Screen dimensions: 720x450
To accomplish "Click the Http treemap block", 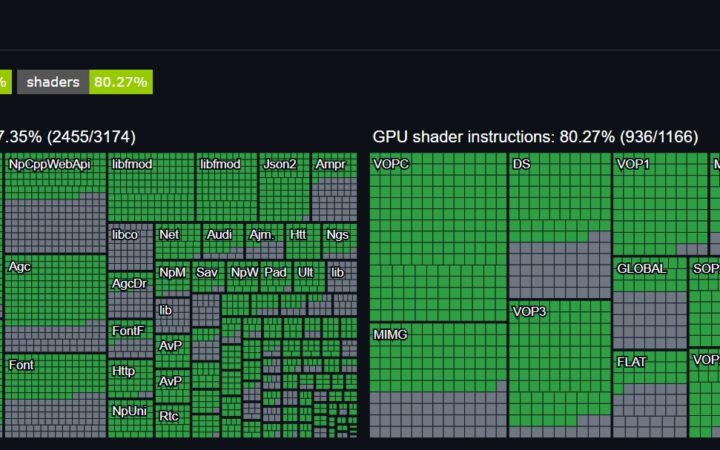I will pos(130,378).
